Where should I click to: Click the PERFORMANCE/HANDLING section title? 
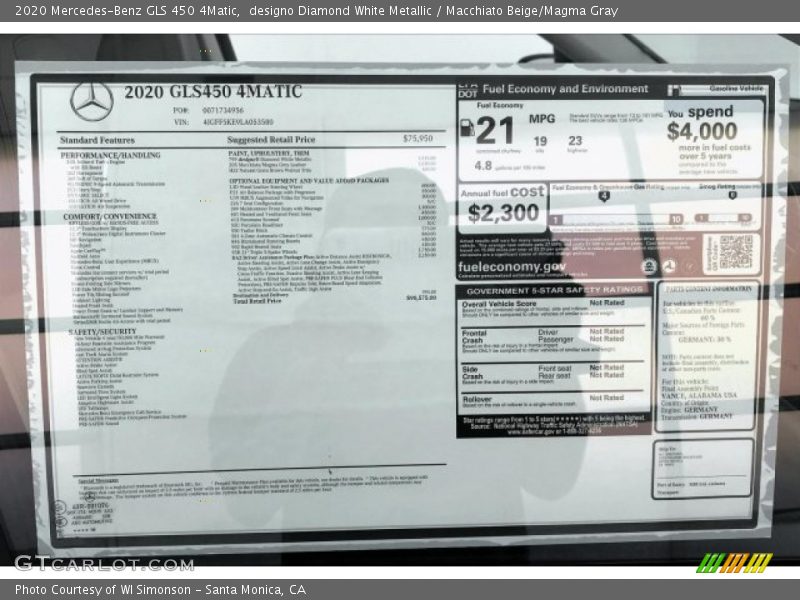[x=110, y=155]
